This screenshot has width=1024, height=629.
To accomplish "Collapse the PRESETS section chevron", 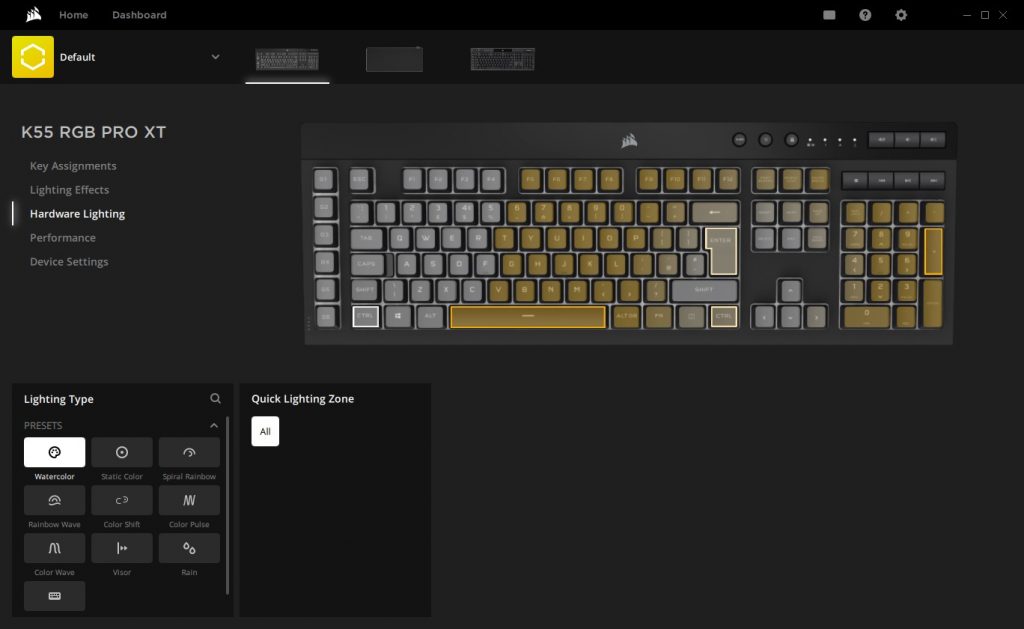I will tap(214, 425).
